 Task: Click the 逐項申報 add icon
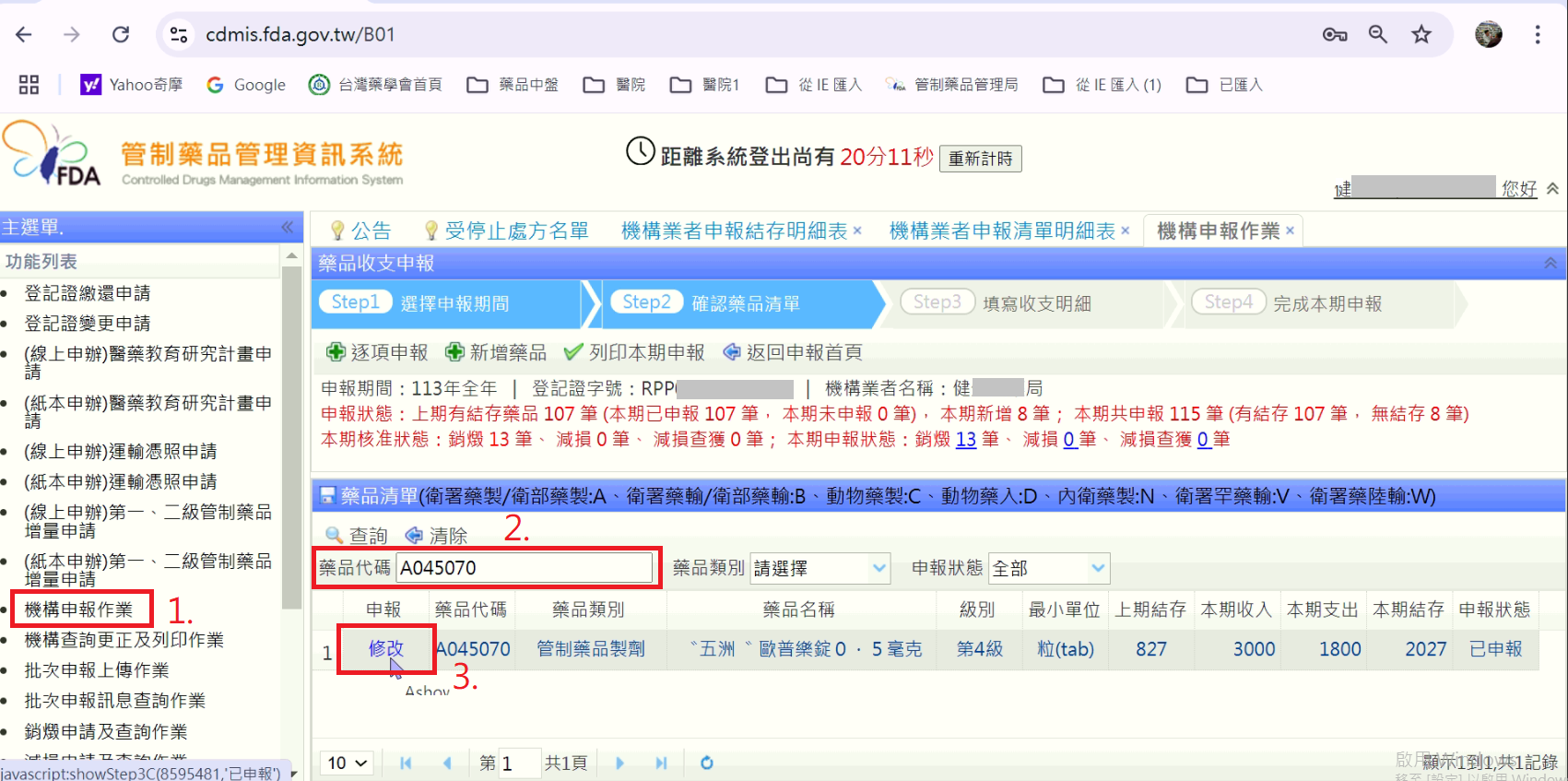click(336, 352)
